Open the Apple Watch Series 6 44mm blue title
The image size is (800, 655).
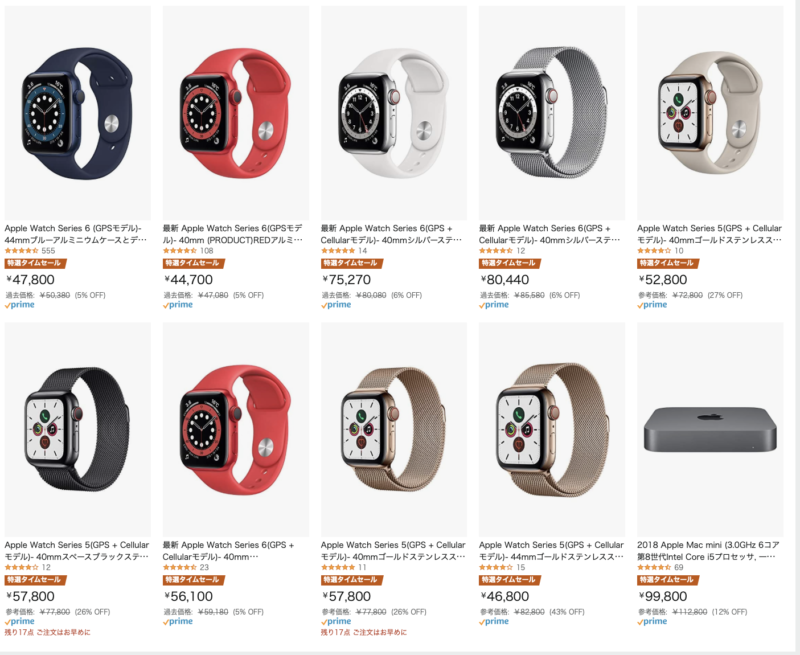pyautogui.click(x=76, y=234)
